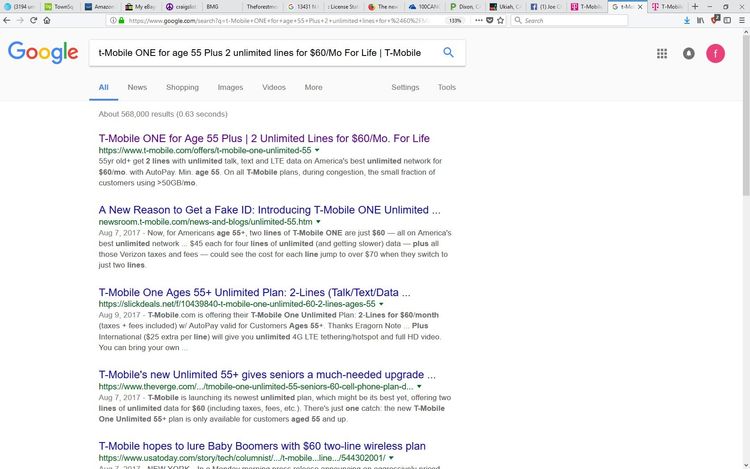Click the 133% zoom level indicator
Viewport: 750px width, 469px height.
point(455,21)
